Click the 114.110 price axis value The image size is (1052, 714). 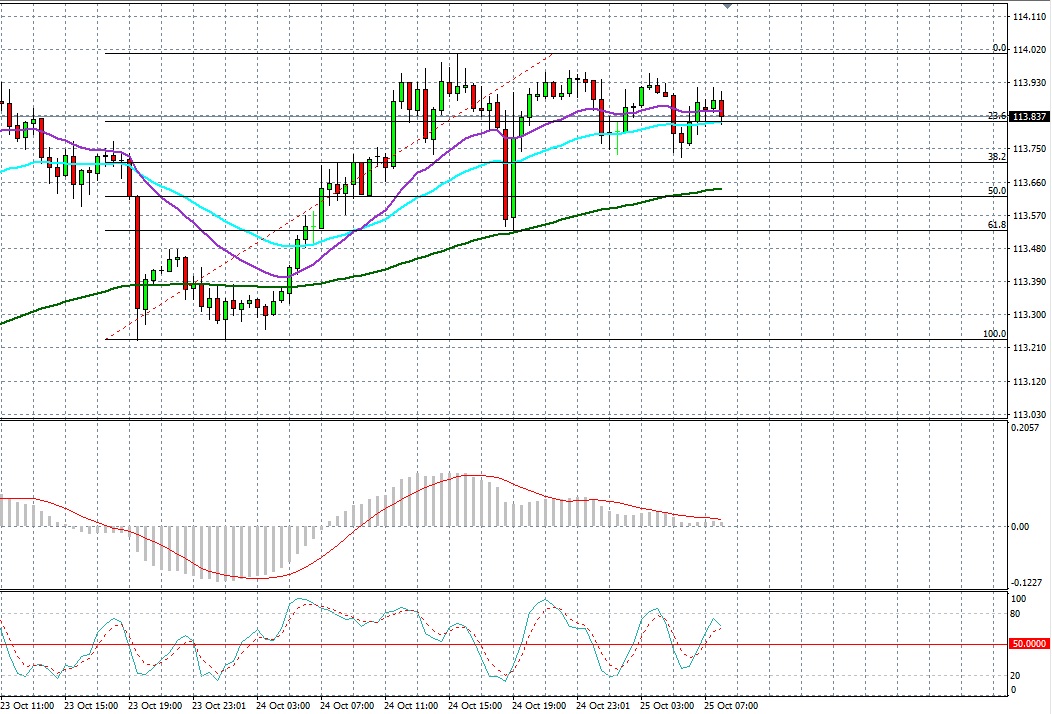pyautogui.click(x=1029, y=17)
